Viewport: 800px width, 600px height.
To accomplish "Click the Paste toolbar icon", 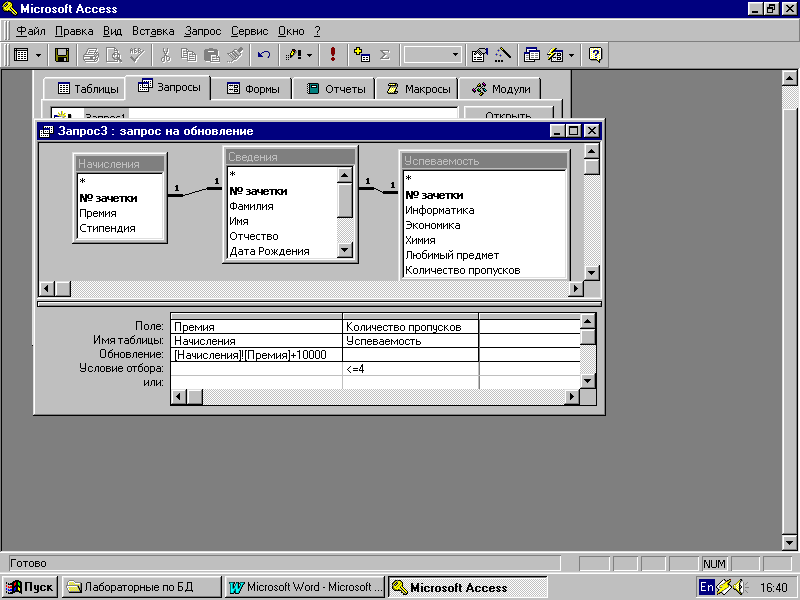I will pos(211,55).
